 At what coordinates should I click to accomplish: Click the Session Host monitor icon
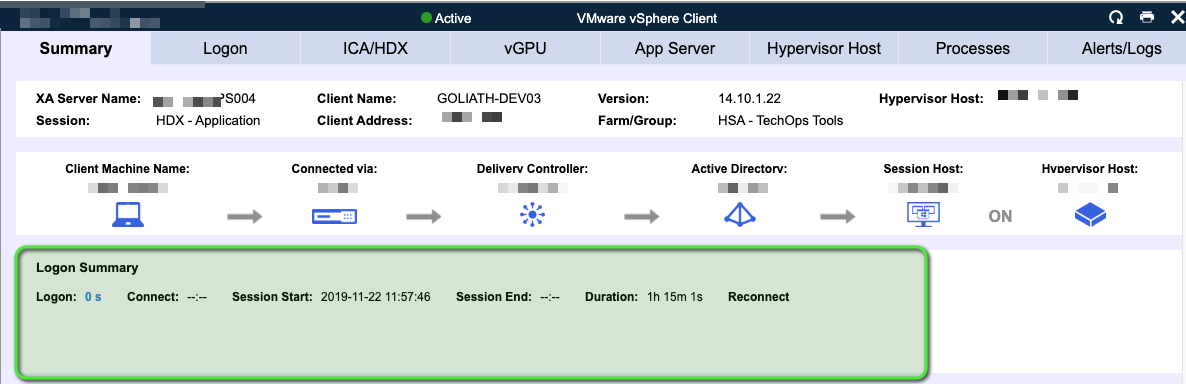click(x=923, y=215)
